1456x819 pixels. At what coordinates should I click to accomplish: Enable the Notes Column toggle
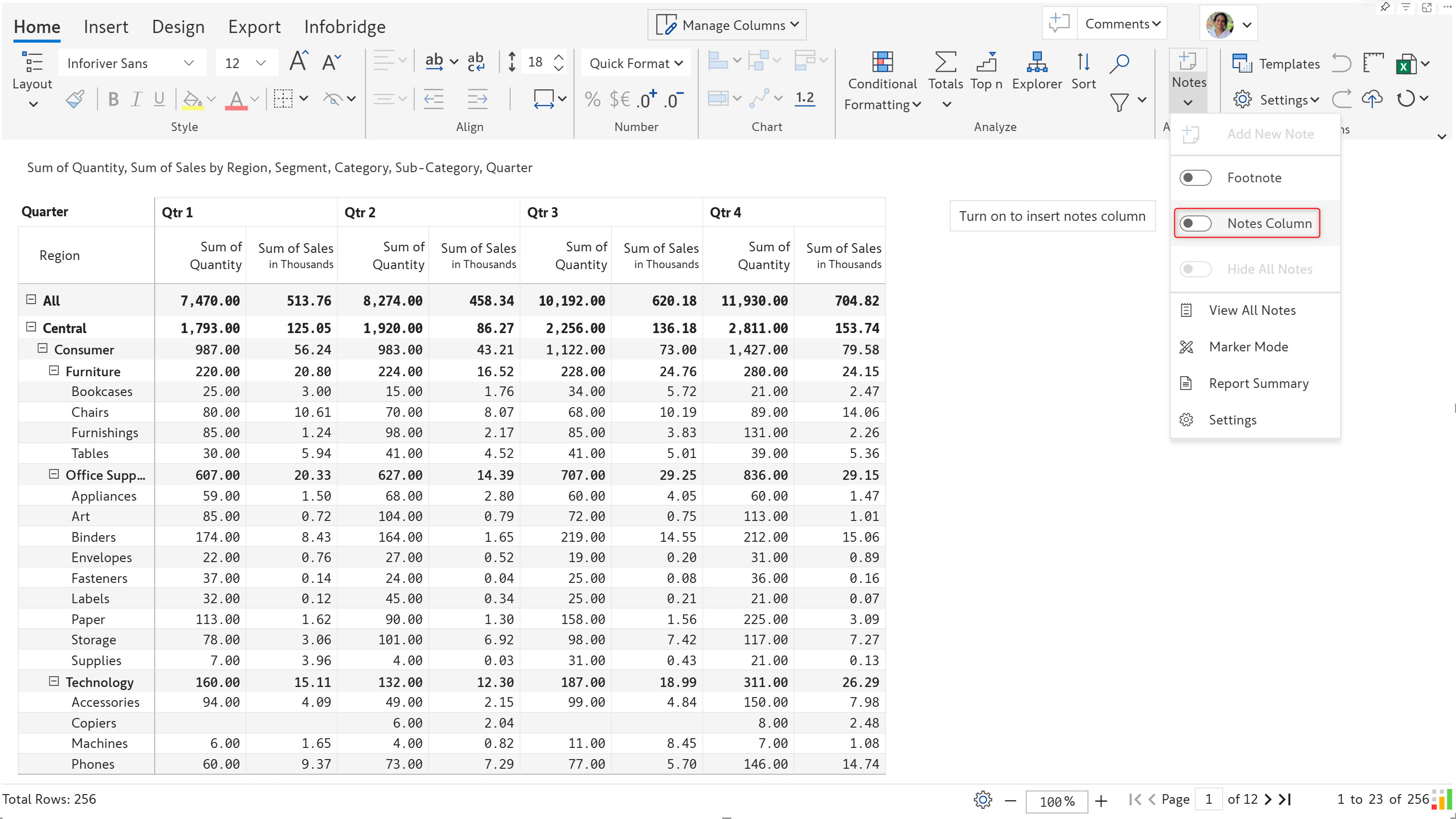tap(1195, 223)
